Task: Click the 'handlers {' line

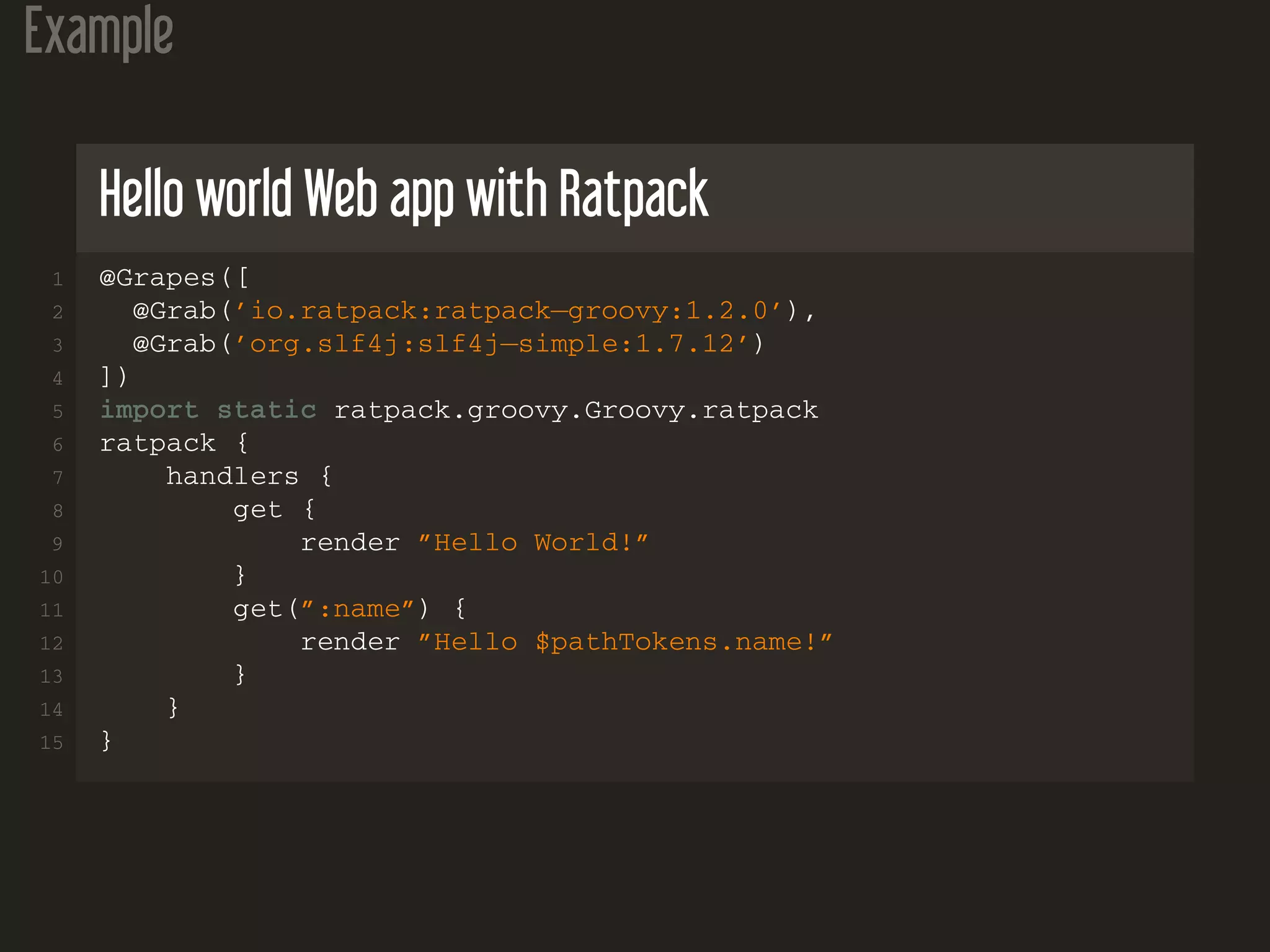Action: [x=250, y=476]
